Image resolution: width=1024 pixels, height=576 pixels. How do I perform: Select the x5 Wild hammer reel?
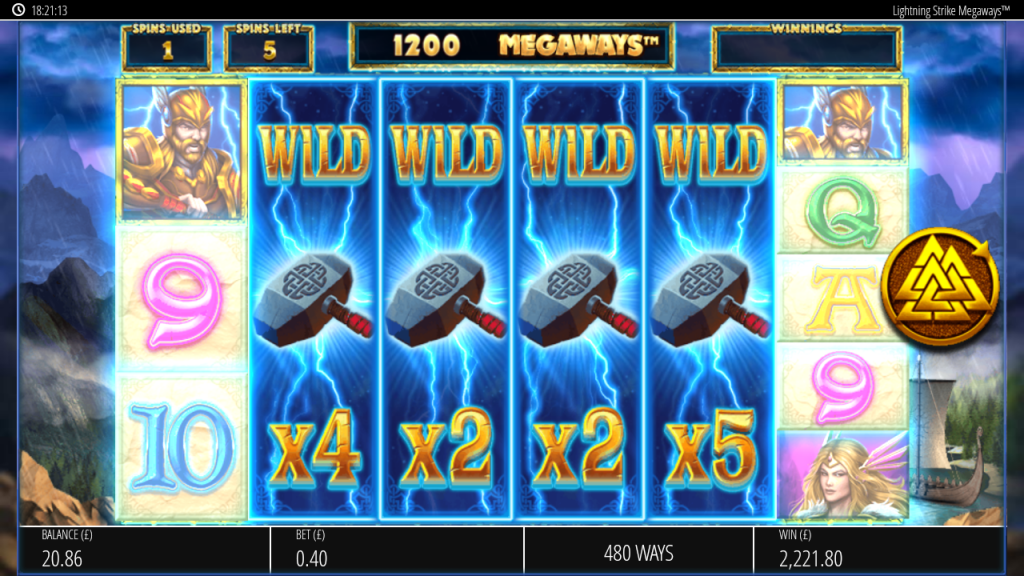tap(710, 300)
